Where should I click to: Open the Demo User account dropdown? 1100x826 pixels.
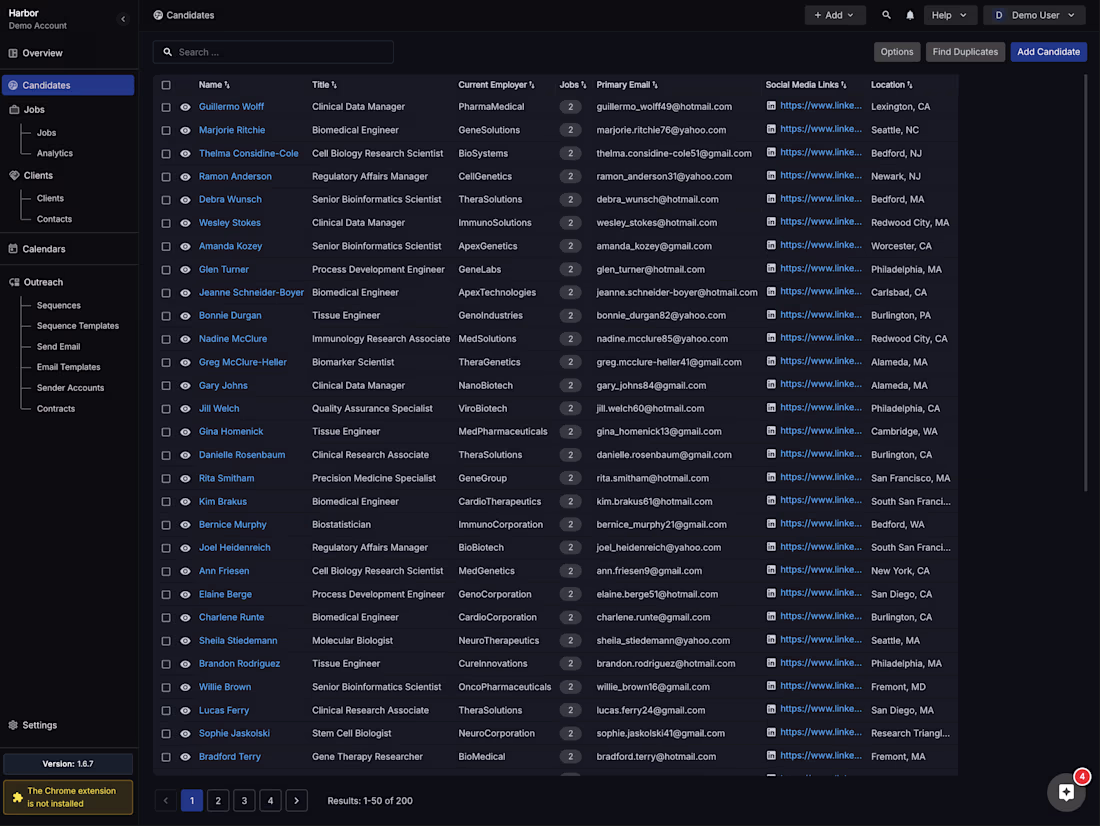pos(1035,15)
